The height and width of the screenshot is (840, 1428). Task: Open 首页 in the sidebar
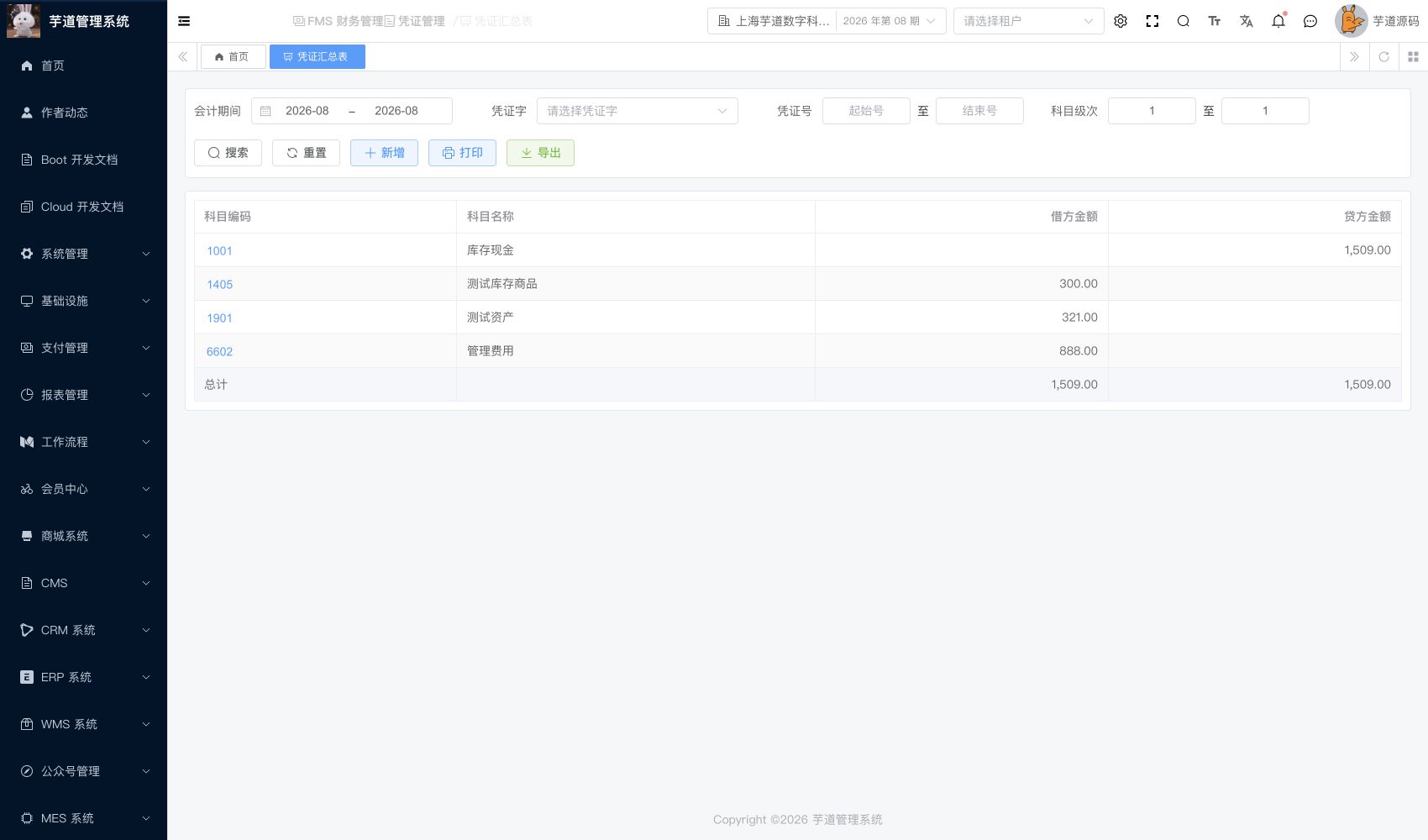tap(83, 66)
